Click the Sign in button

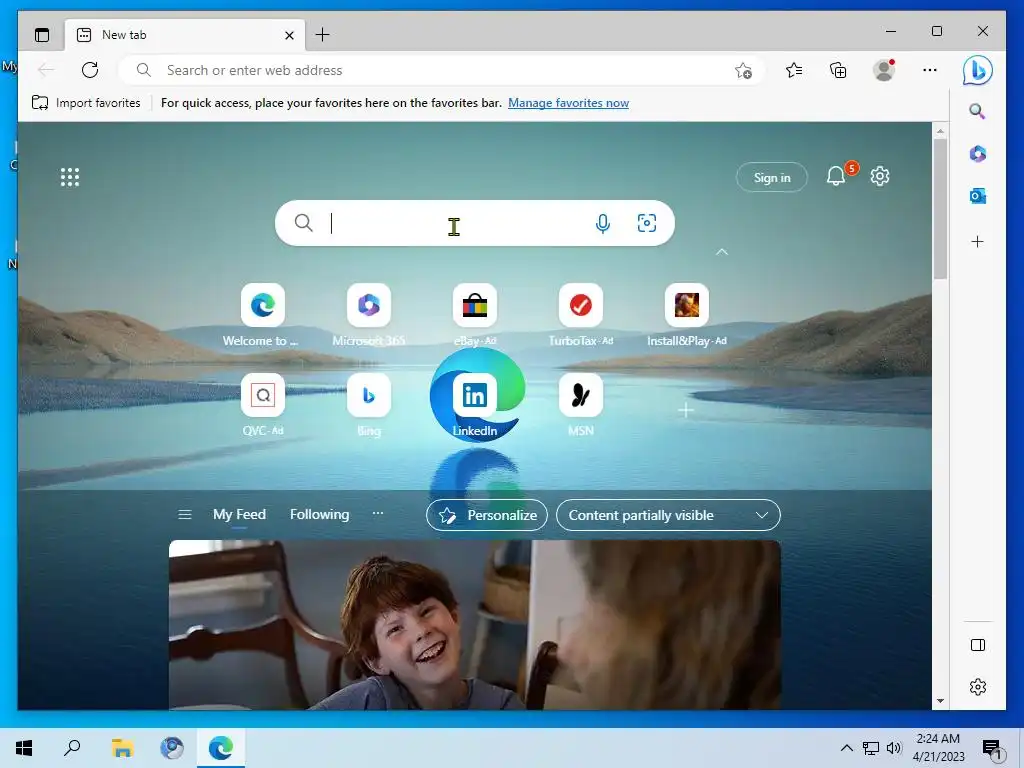772,178
